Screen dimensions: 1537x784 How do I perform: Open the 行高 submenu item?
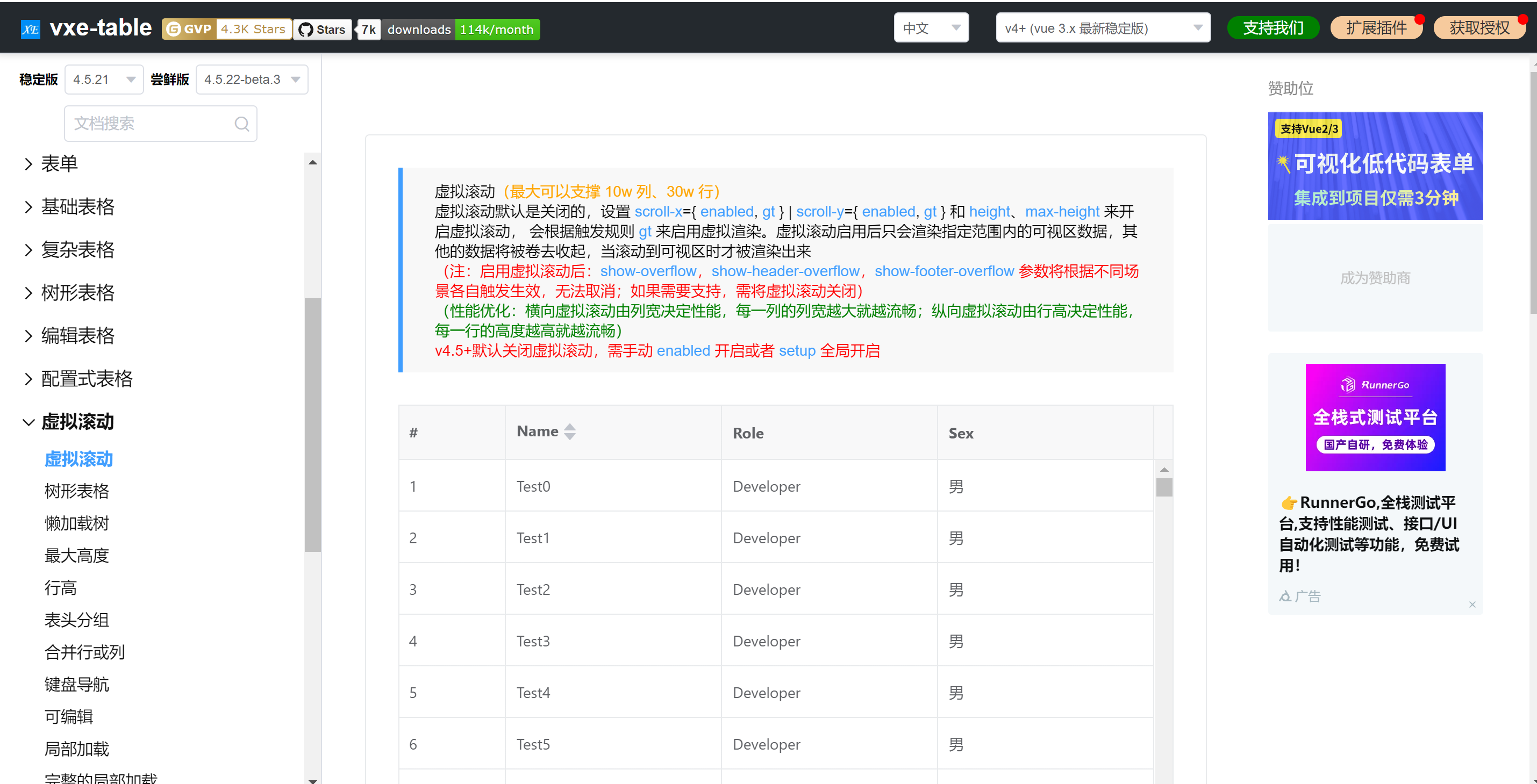[60, 587]
